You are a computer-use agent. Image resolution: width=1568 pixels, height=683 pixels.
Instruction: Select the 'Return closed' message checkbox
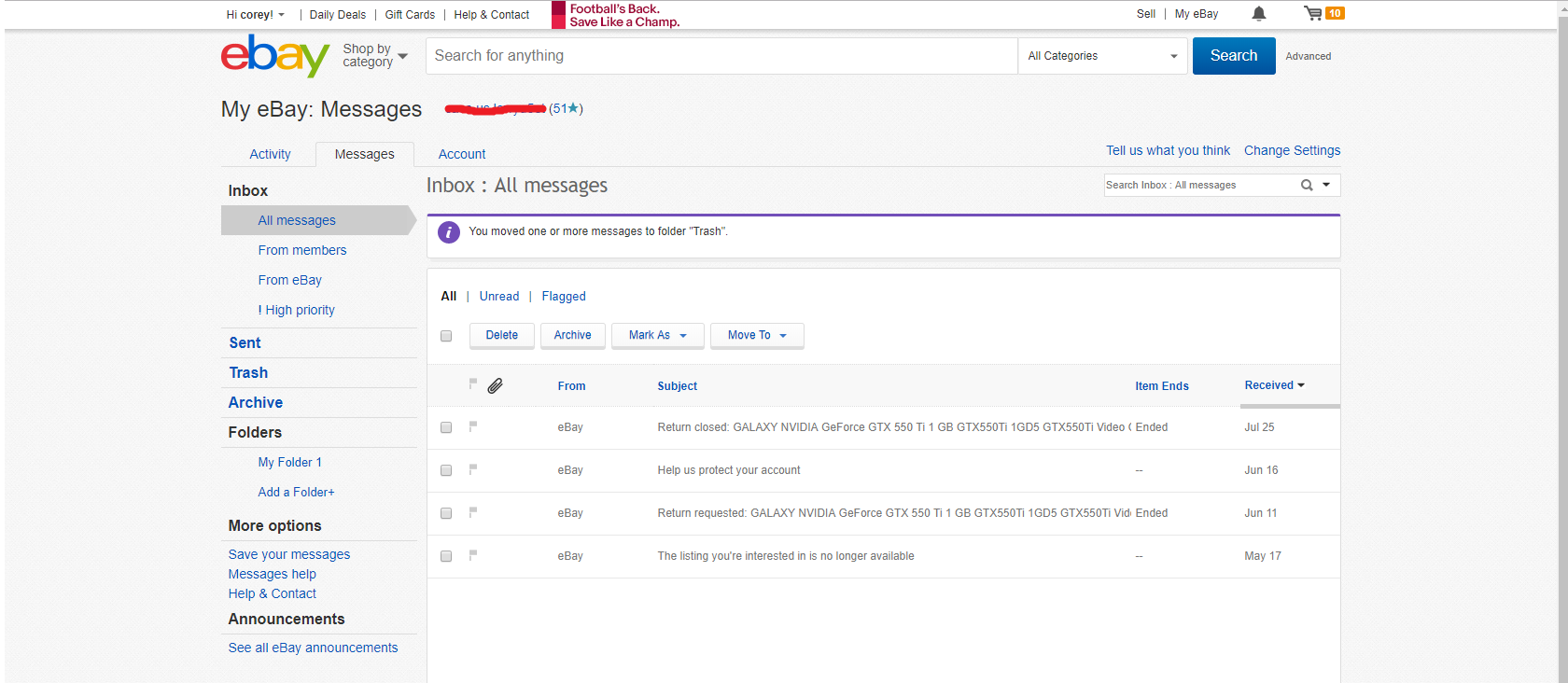point(446,427)
